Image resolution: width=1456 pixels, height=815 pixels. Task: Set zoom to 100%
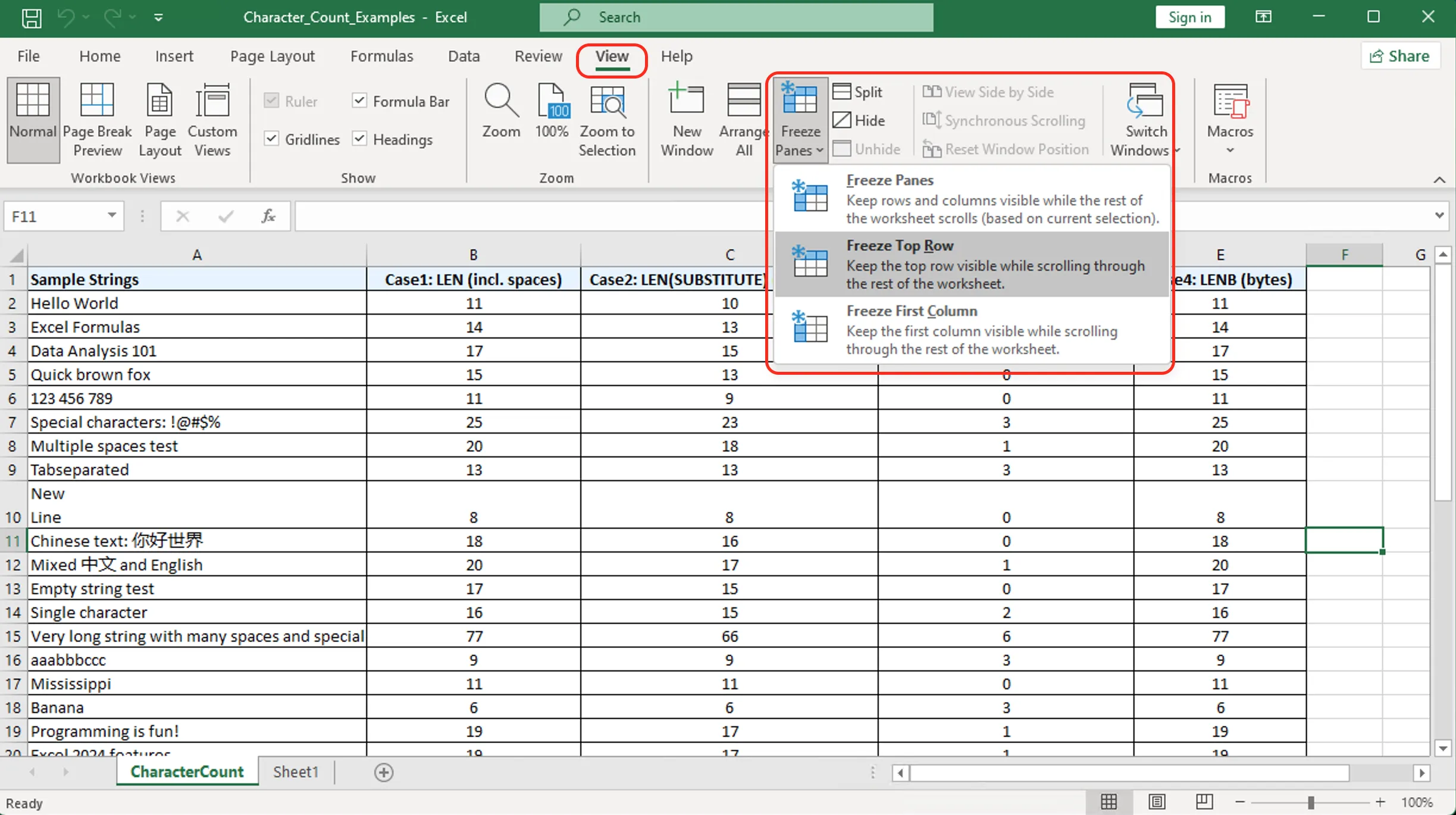552,119
